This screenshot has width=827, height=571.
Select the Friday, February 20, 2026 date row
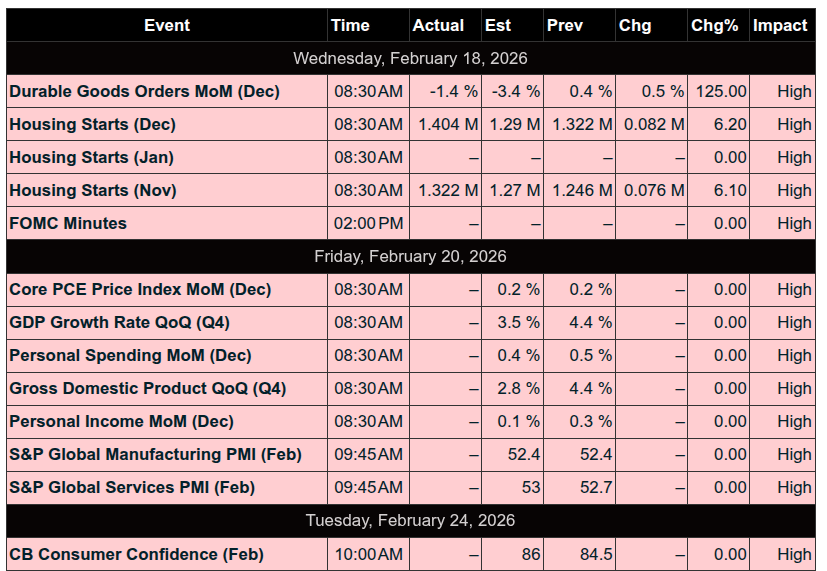click(x=410, y=256)
